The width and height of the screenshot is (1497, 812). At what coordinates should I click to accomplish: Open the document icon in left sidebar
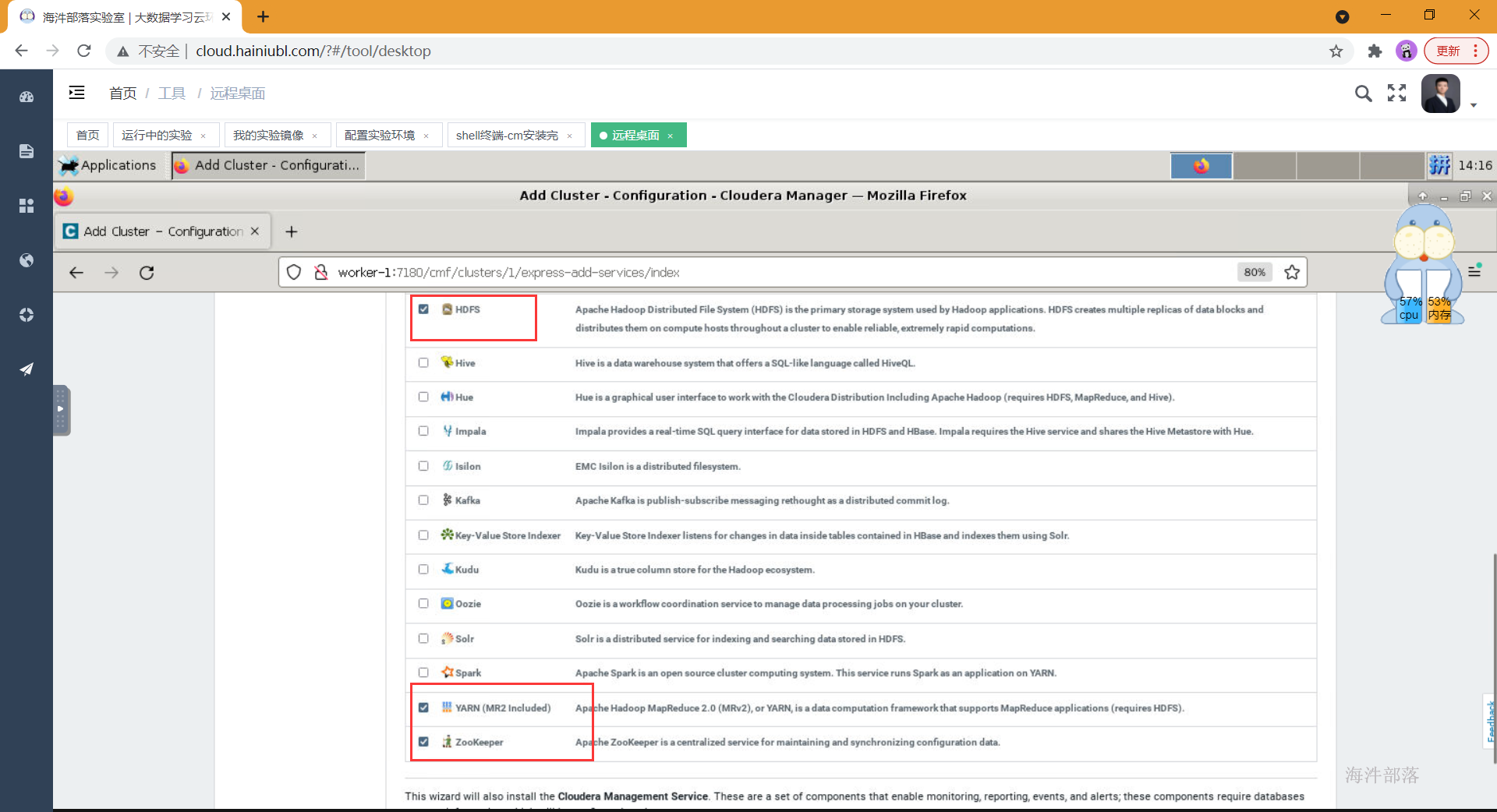pos(27,151)
